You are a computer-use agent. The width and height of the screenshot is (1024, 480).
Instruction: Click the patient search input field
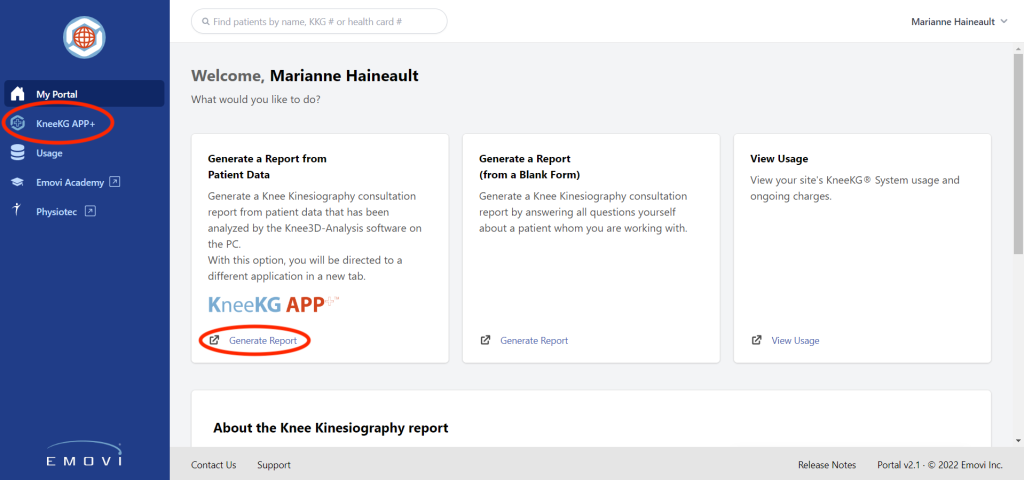pos(319,22)
